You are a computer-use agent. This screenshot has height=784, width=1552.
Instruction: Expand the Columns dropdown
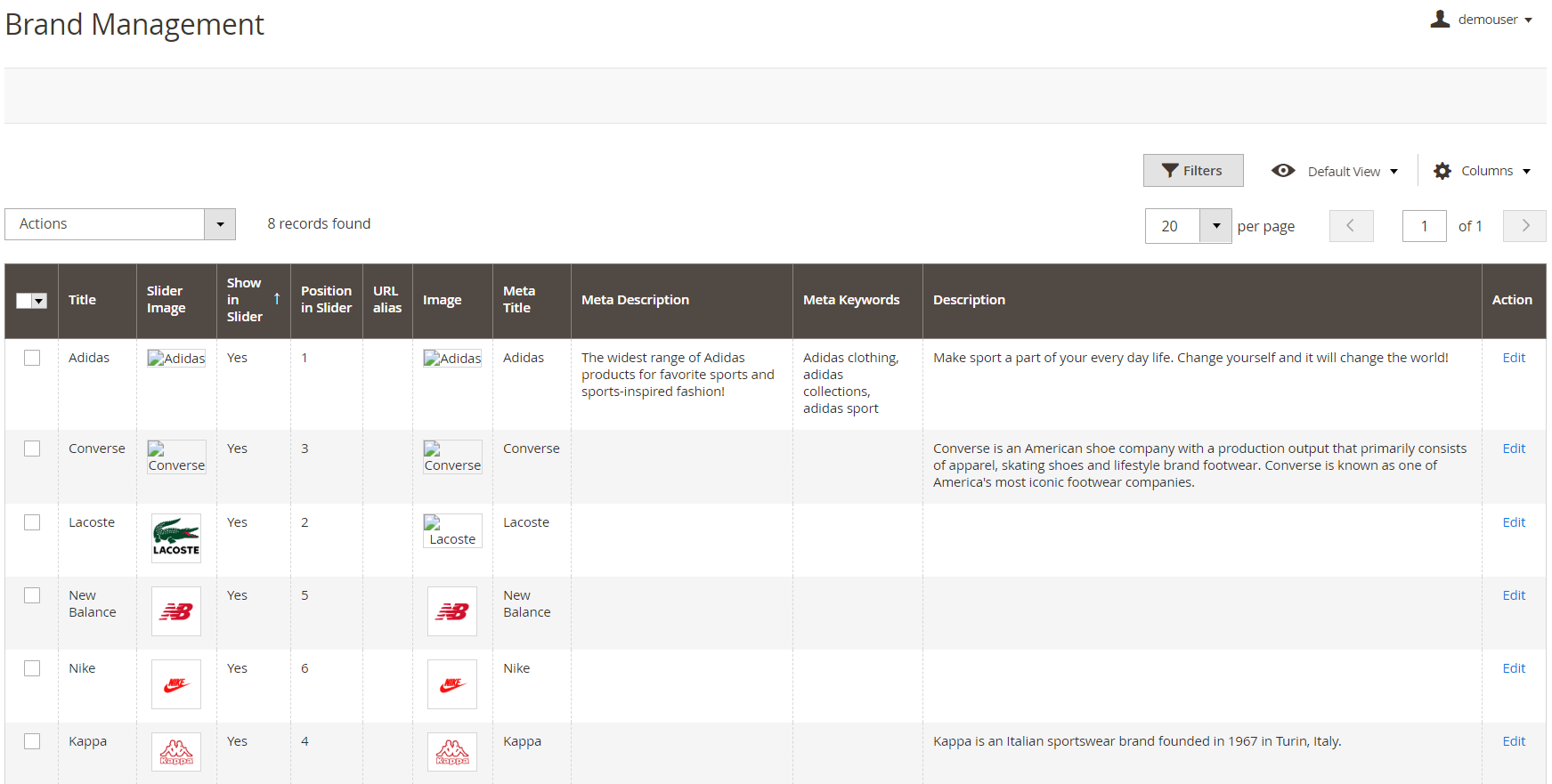coord(1483,171)
